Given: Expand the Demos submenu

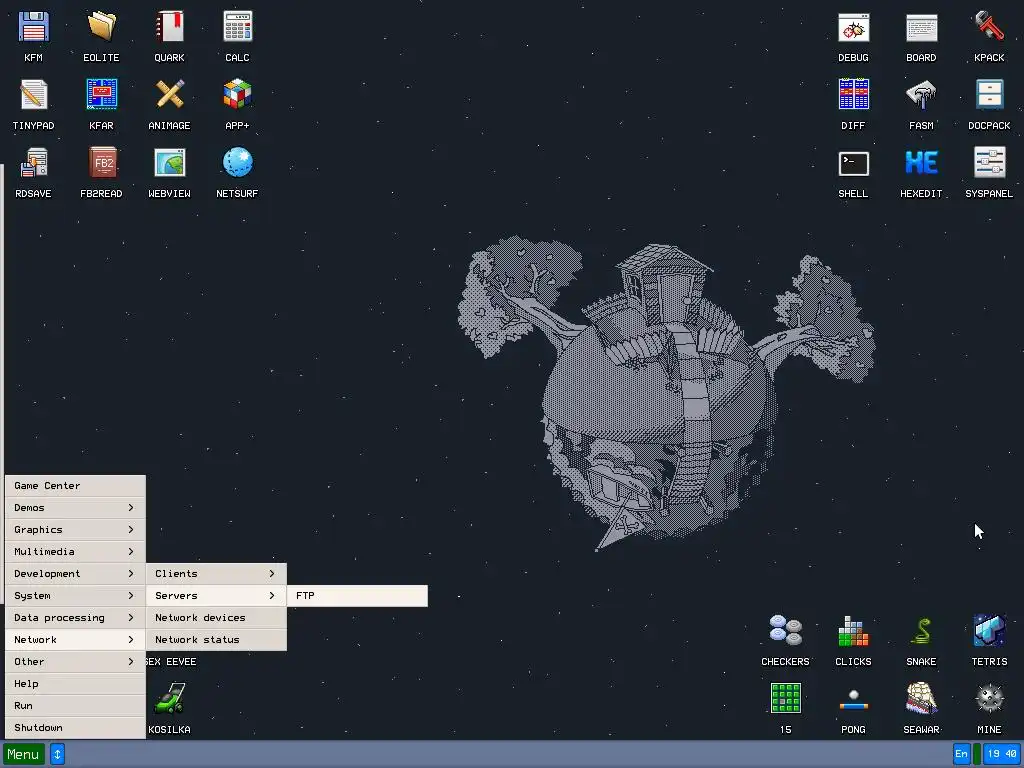Looking at the screenshot, I should coord(75,507).
